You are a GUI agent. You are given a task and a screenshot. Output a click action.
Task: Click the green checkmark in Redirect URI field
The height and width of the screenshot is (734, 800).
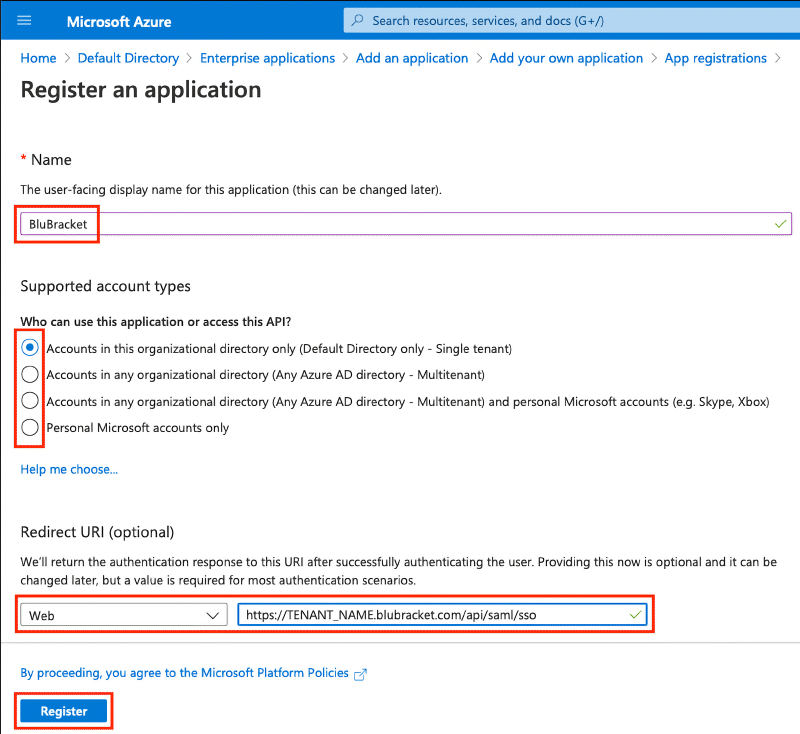tap(635, 615)
